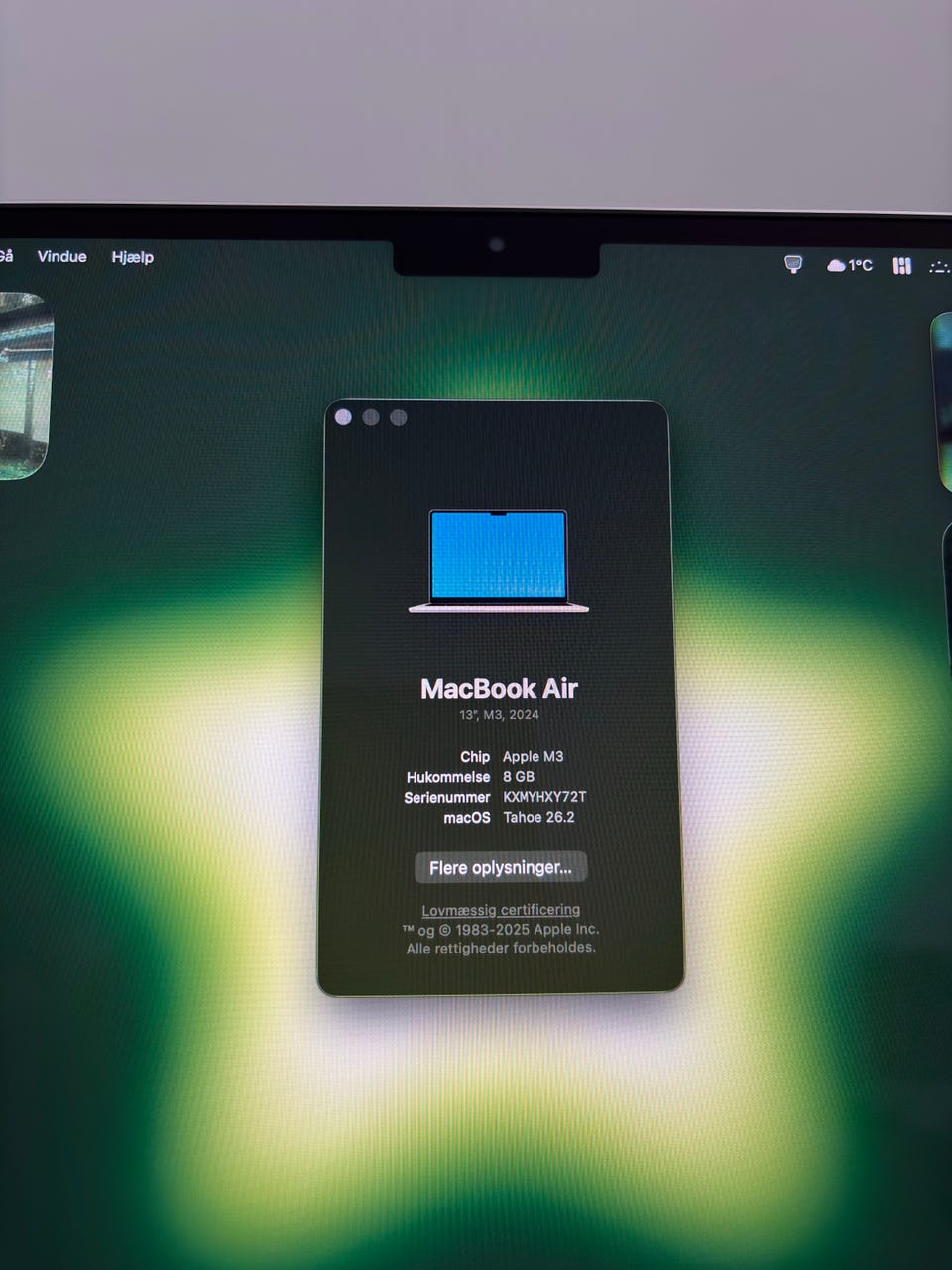The width and height of the screenshot is (952, 1270).
Task: Open the Vindue menu
Action: click(61, 256)
